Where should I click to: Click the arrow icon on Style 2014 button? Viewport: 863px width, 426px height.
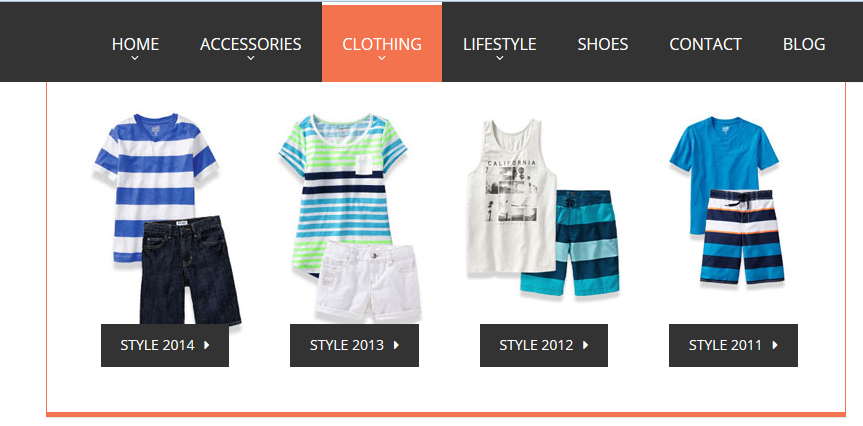pos(207,345)
